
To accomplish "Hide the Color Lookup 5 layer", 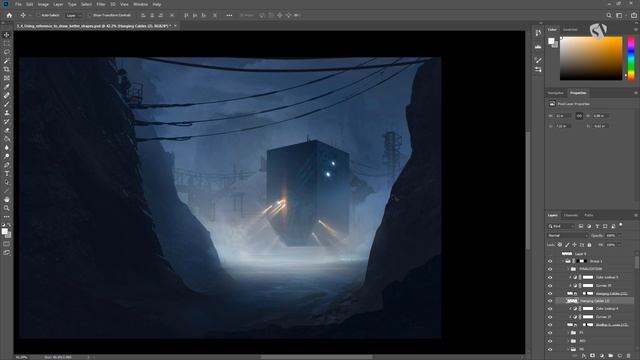I will pos(550,277).
